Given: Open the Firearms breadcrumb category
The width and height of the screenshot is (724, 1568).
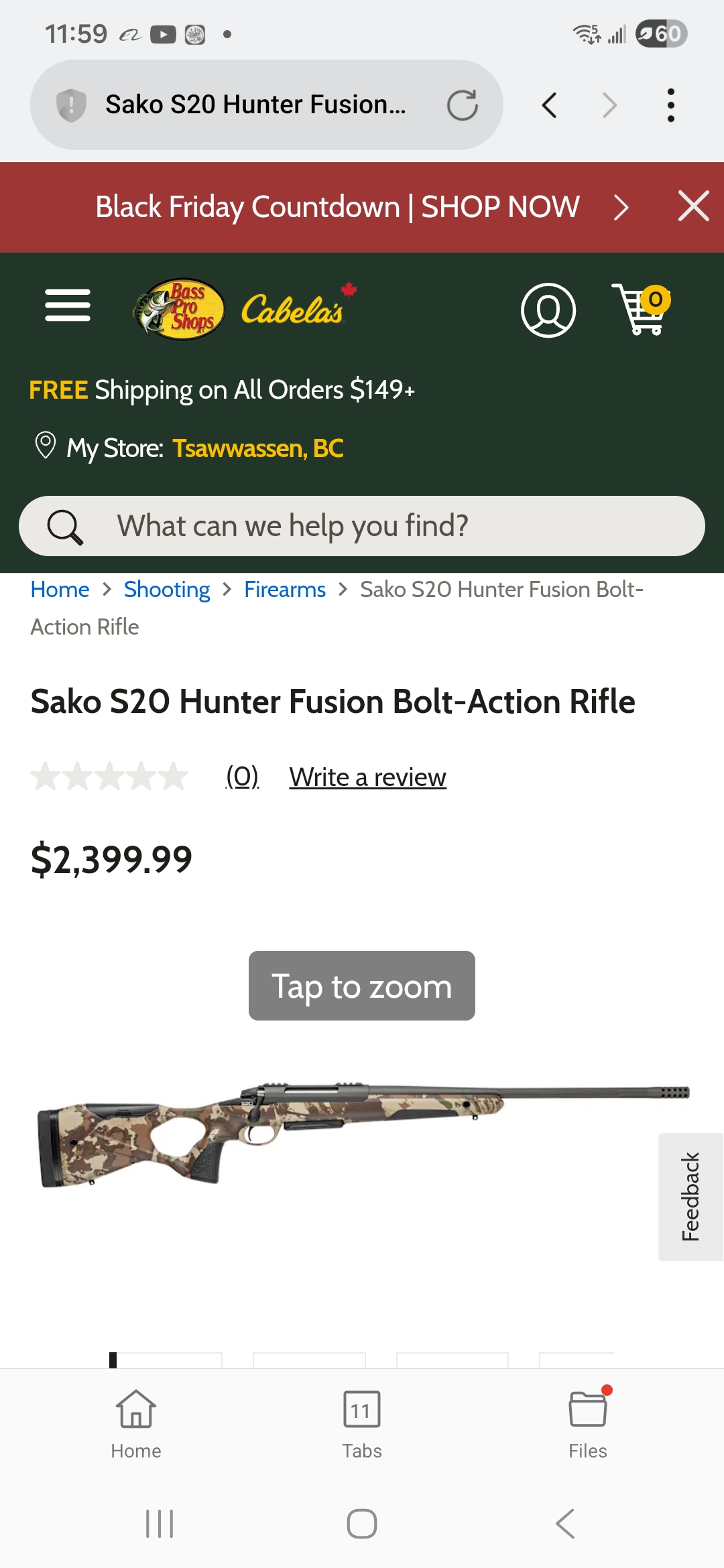Looking at the screenshot, I should pos(285,590).
